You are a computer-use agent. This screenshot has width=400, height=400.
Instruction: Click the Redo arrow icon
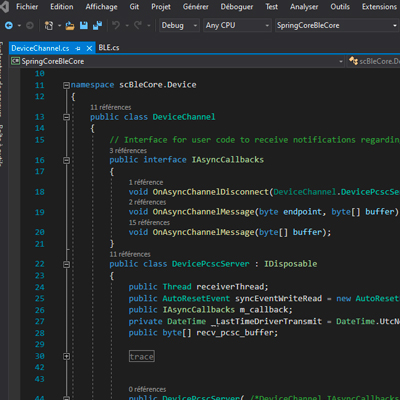click(138, 25)
